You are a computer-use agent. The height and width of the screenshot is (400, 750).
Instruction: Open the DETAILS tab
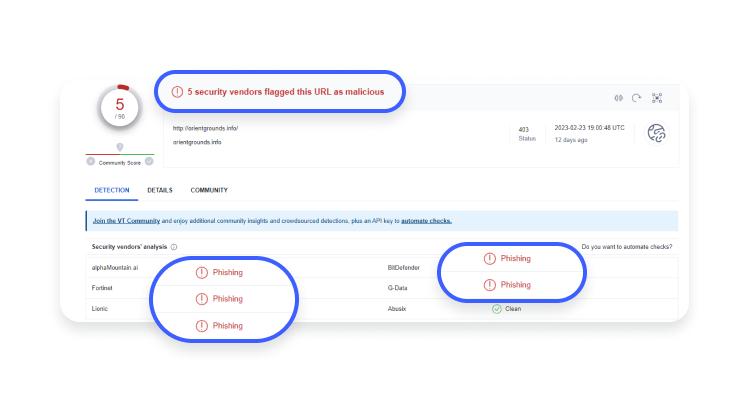point(160,190)
